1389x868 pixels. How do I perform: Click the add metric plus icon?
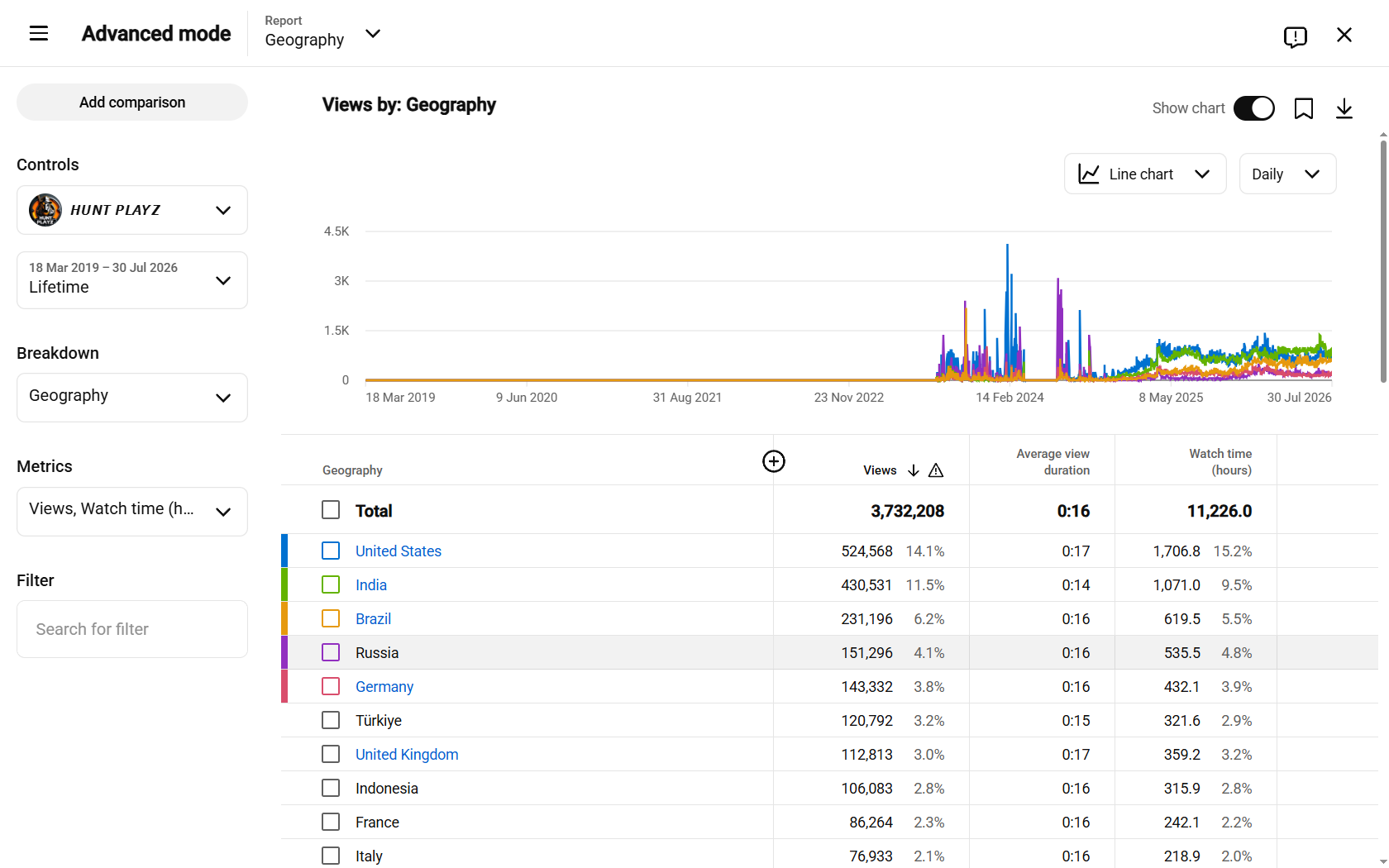pos(774,461)
